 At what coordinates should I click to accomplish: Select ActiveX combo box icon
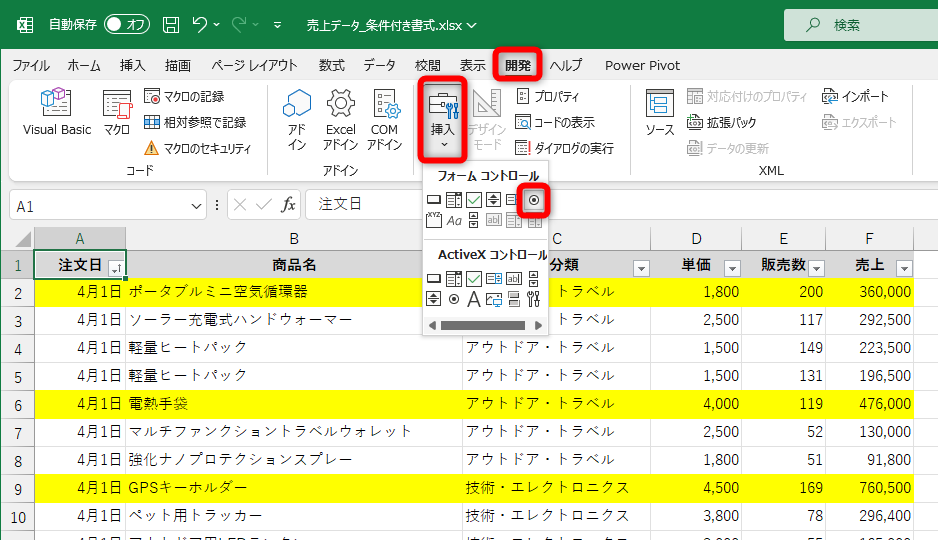point(454,279)
